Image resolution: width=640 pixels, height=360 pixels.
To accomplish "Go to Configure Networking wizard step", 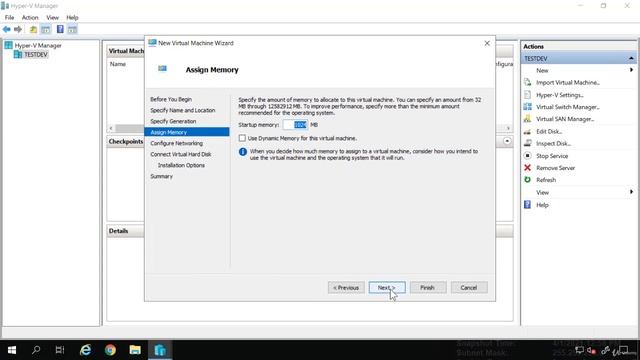I will pos(176,143).
